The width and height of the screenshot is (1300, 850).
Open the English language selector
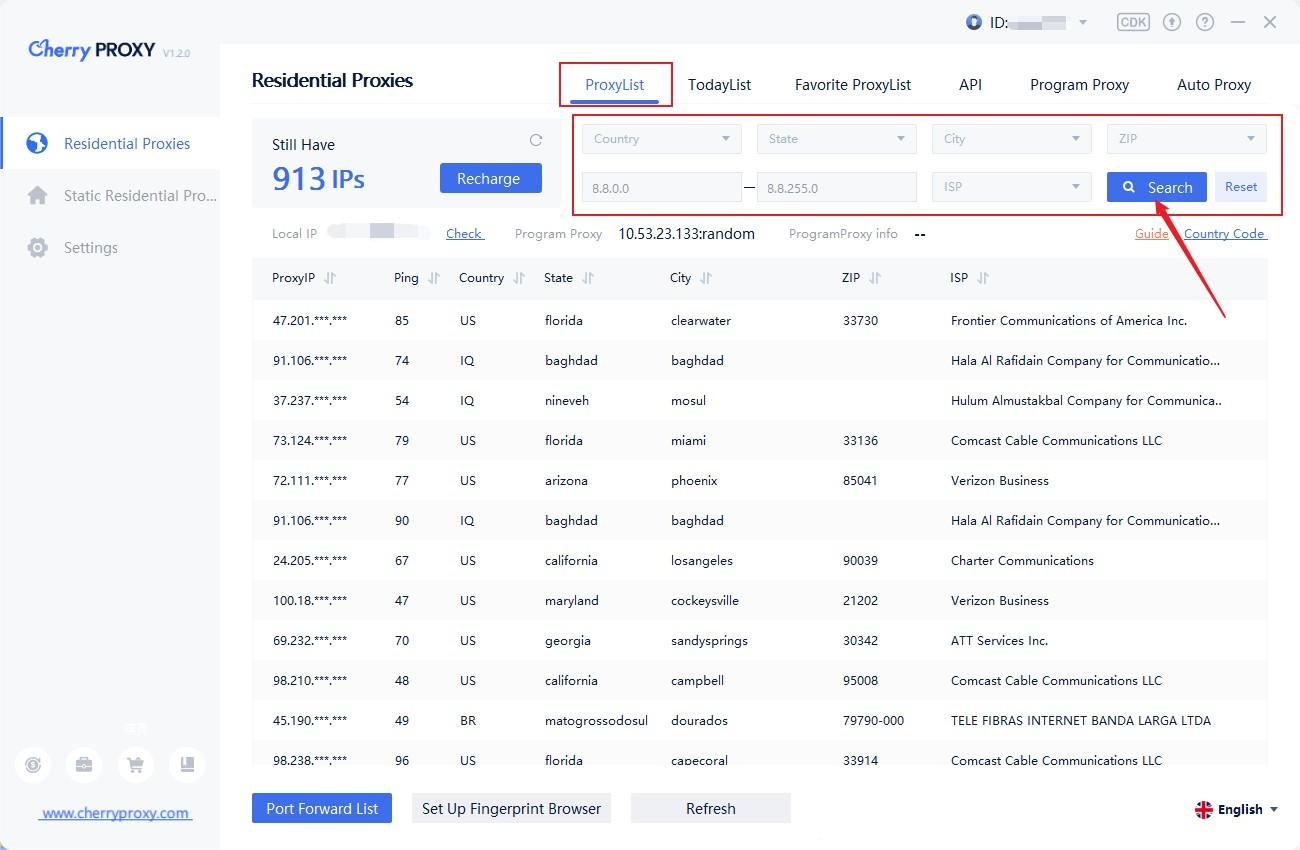click(1237, 809)
